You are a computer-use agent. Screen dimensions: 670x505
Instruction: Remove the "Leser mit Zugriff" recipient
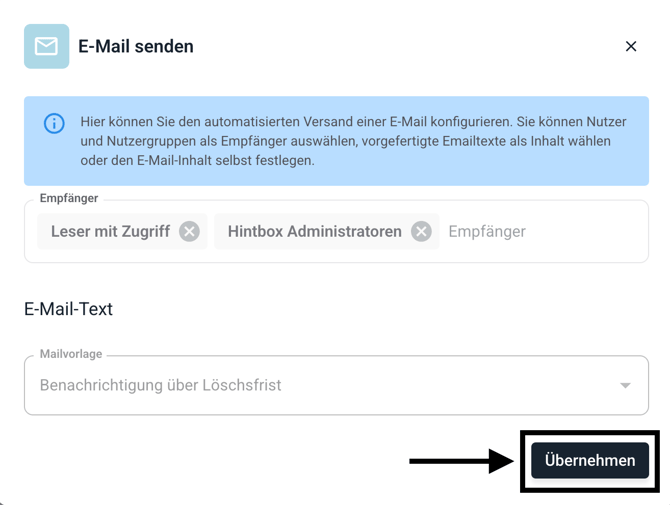(189, 231)
